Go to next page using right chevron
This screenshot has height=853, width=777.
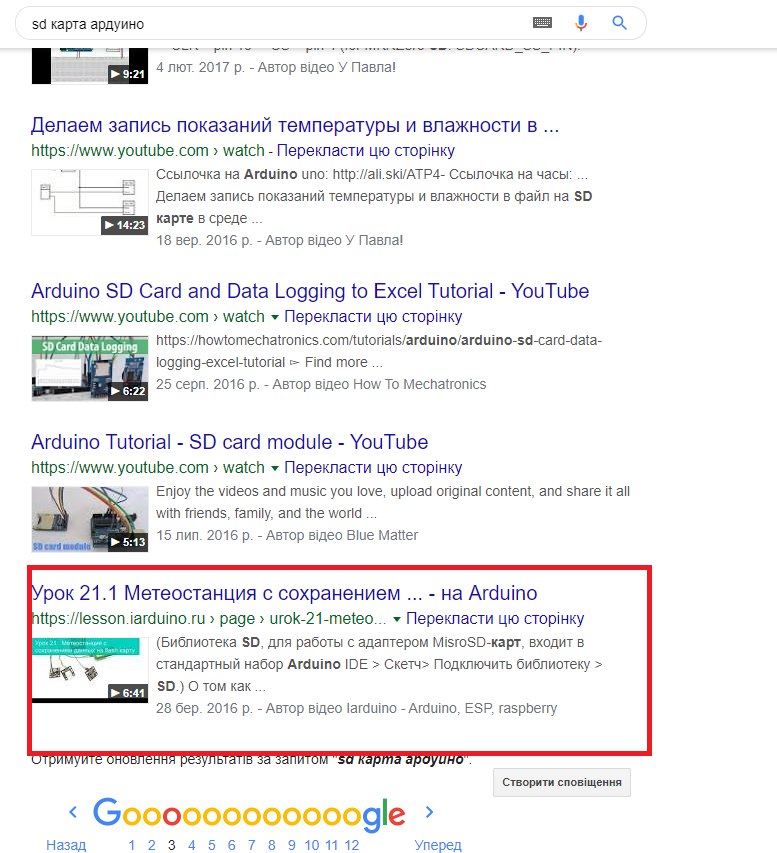(x=429, y=812)
